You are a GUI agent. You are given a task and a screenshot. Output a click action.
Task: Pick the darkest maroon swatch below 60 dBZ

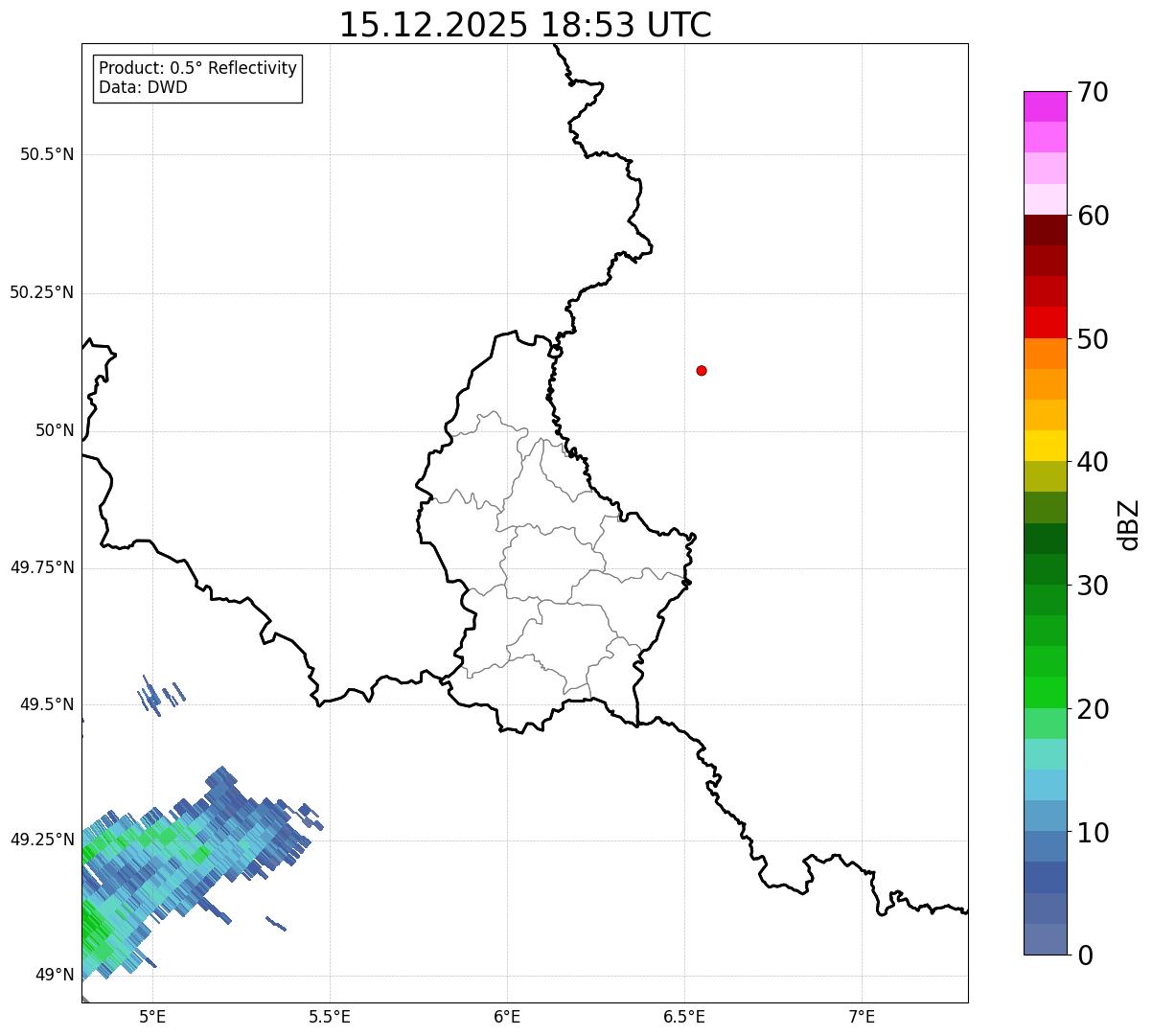pos(1045,230)
